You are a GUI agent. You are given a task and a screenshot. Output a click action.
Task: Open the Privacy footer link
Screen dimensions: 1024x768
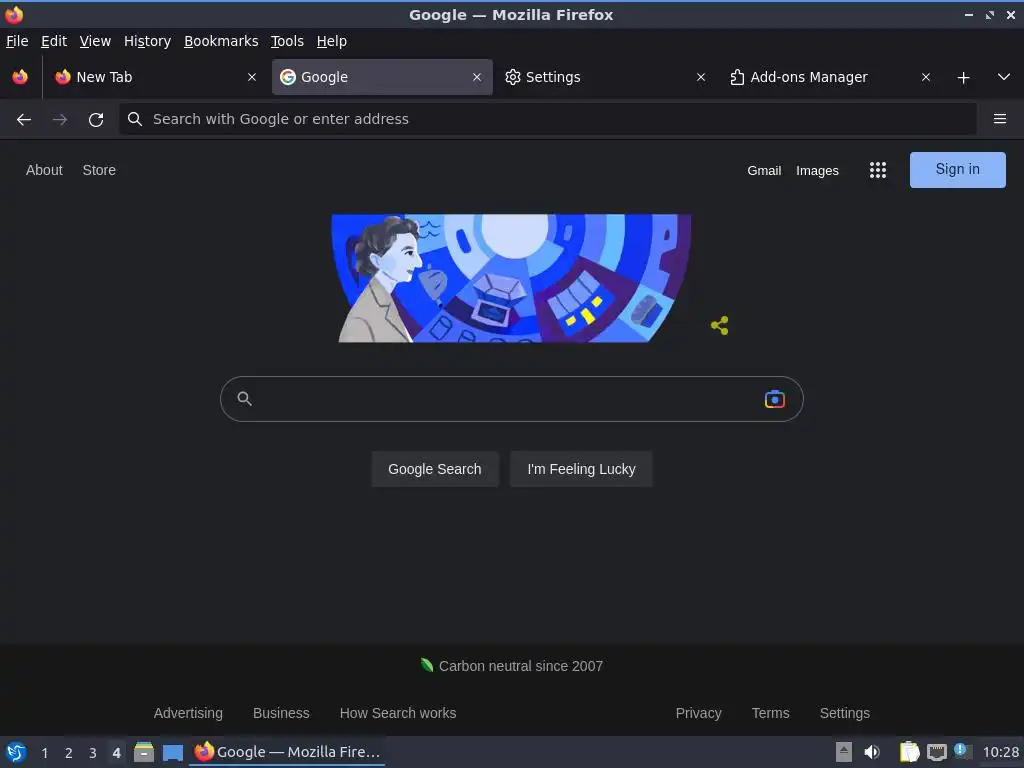pos(698,713)
